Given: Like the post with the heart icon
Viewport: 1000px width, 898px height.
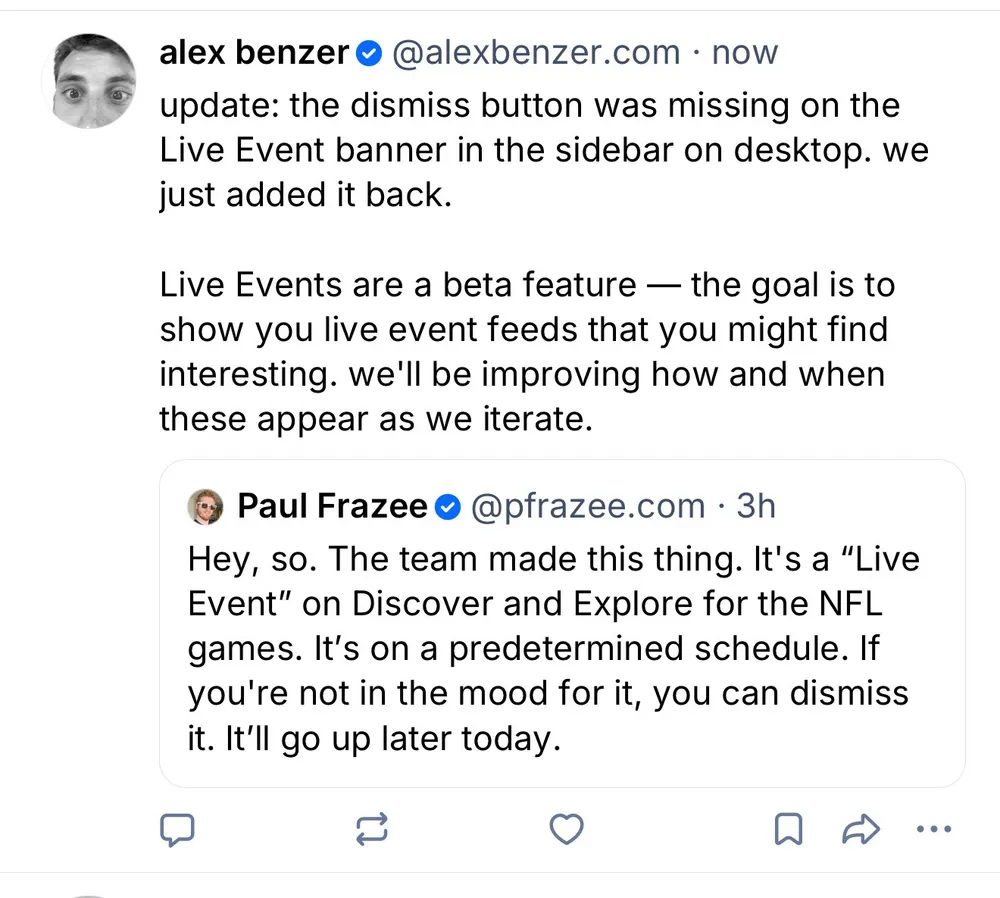Looking at the screenshot, I should [x=567, y=828].
